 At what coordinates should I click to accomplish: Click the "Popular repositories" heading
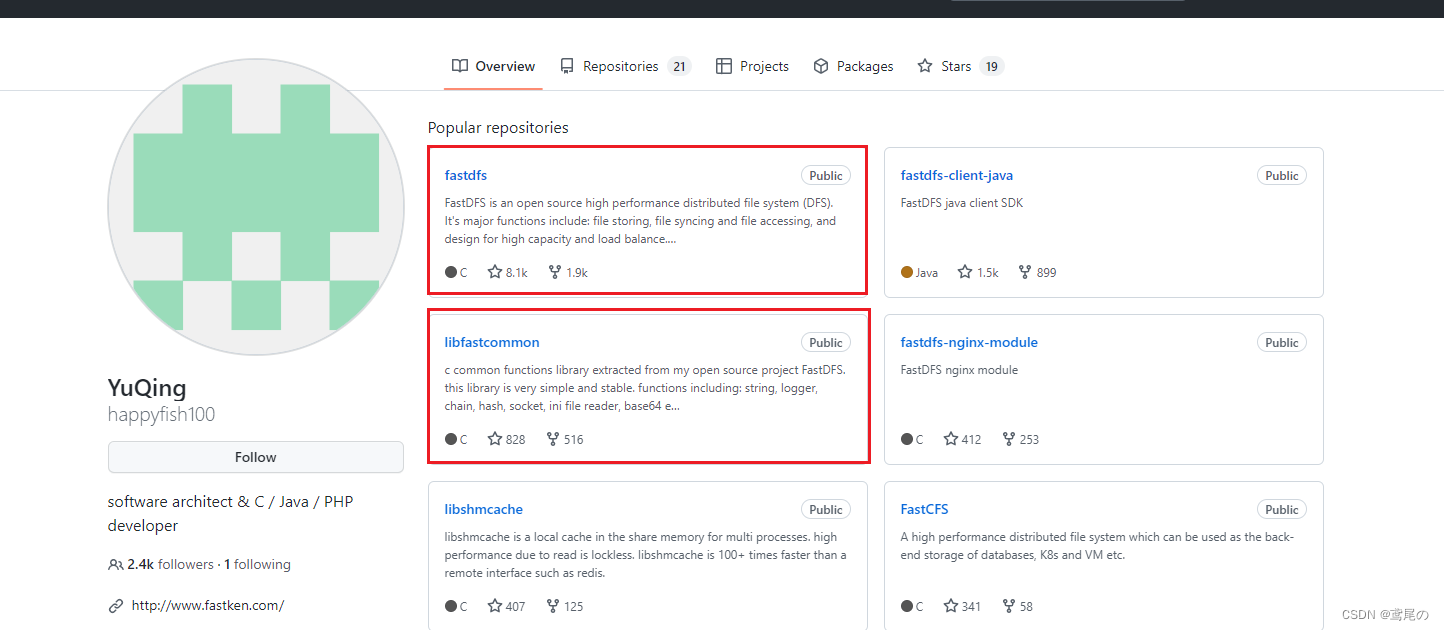498,128
